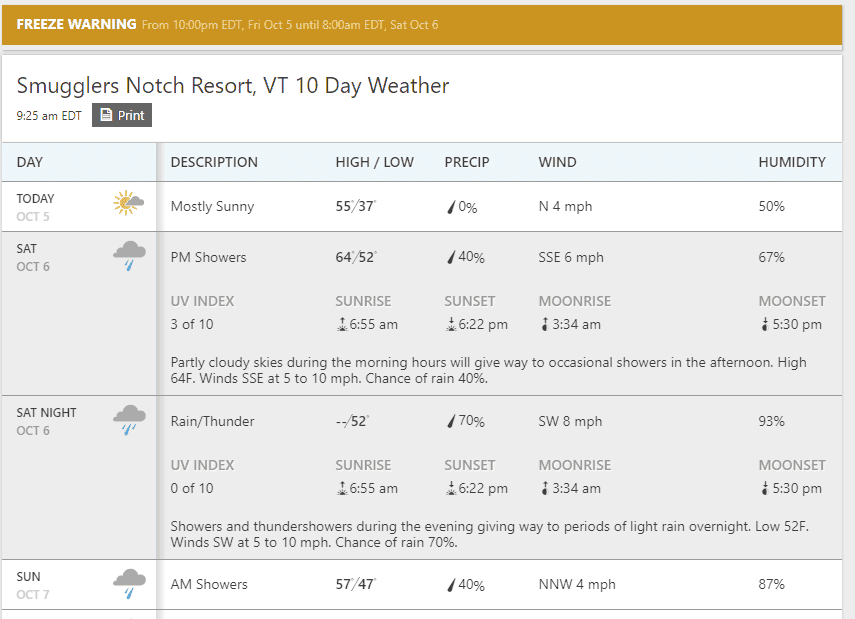Viewport: 855px width, 619px height.
Task: Click the HIGH / LOW column header
Action: 375,163
